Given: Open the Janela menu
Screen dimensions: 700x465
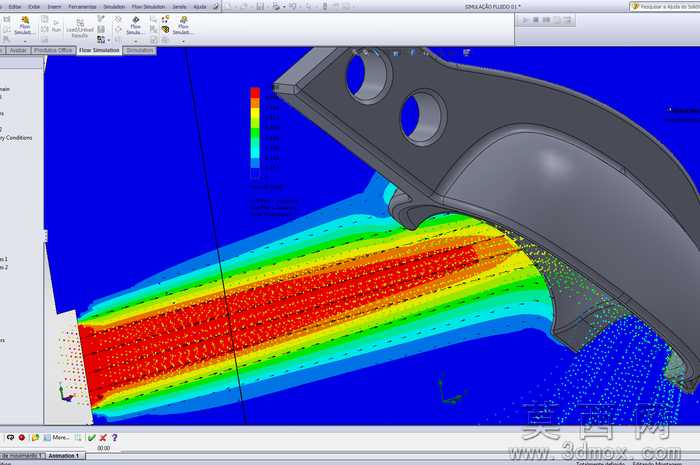Looking at the screenshot, I should pos(179,7).
